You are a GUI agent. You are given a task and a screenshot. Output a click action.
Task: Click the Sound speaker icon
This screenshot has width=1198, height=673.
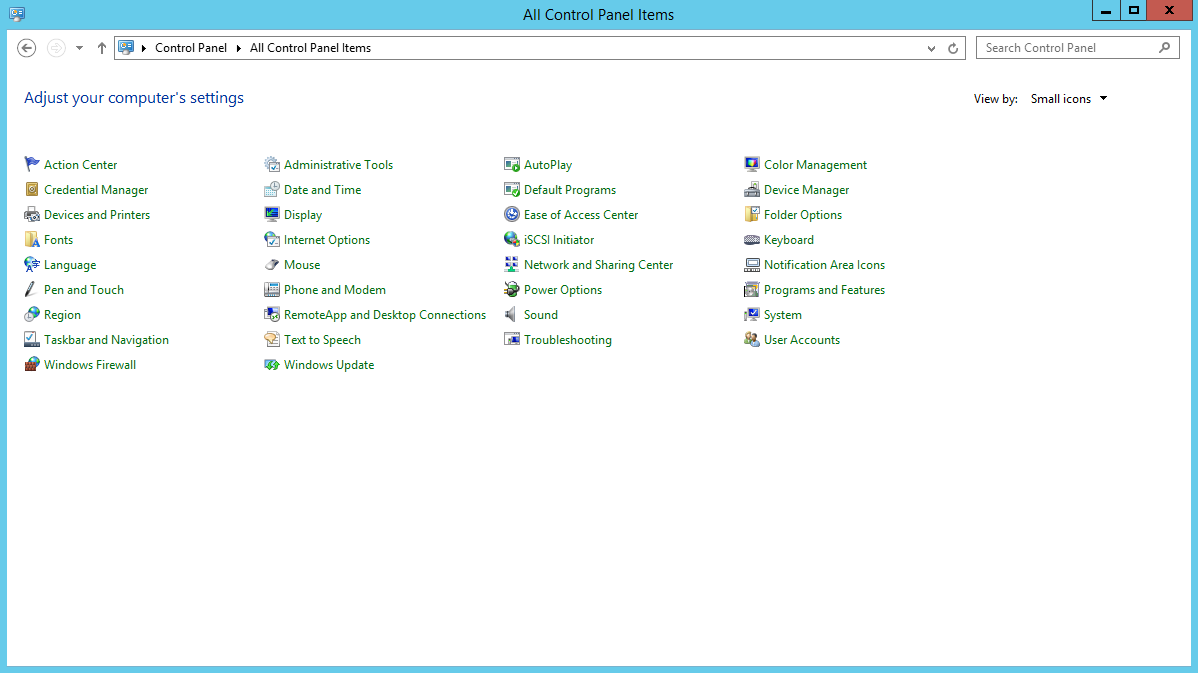point(511,315)
